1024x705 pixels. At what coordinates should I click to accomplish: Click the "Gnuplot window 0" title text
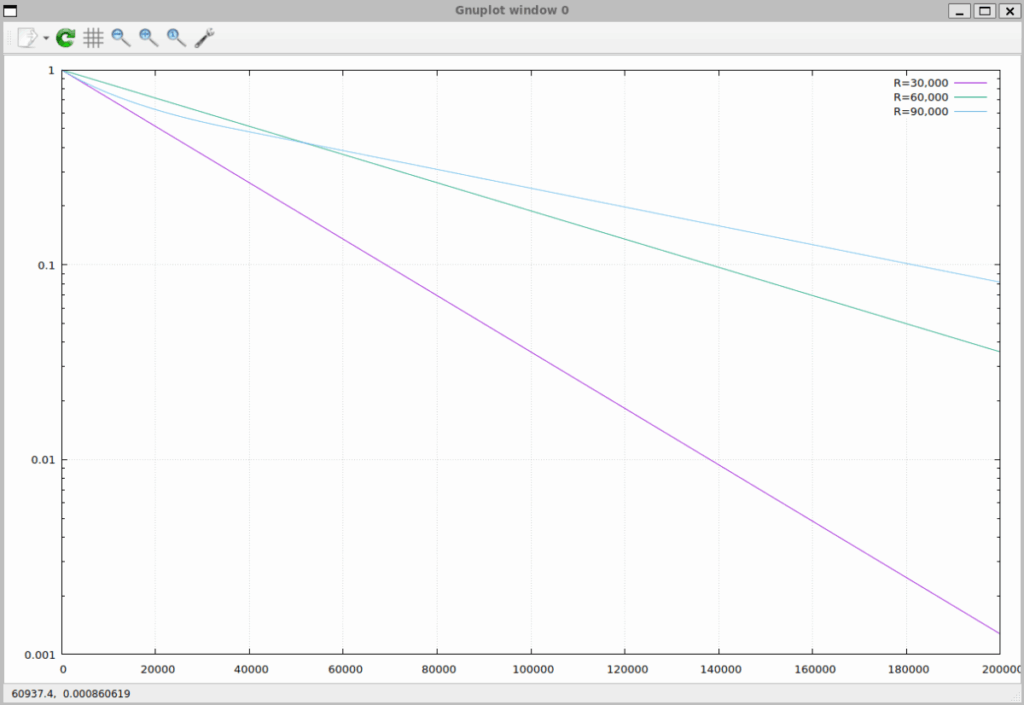511,11
